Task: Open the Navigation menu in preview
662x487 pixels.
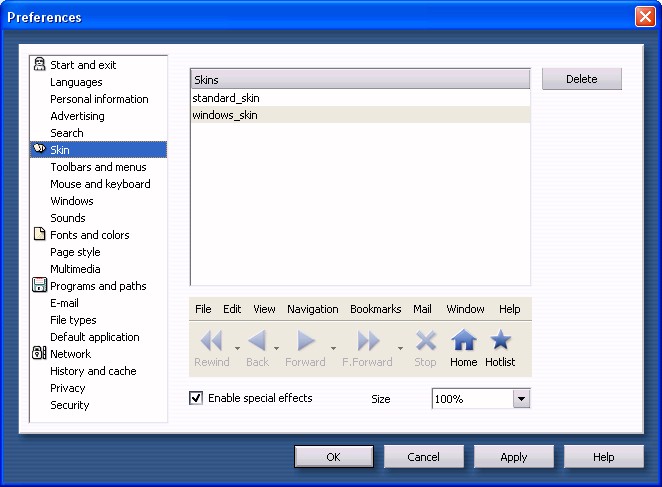Action: [312, 309]
